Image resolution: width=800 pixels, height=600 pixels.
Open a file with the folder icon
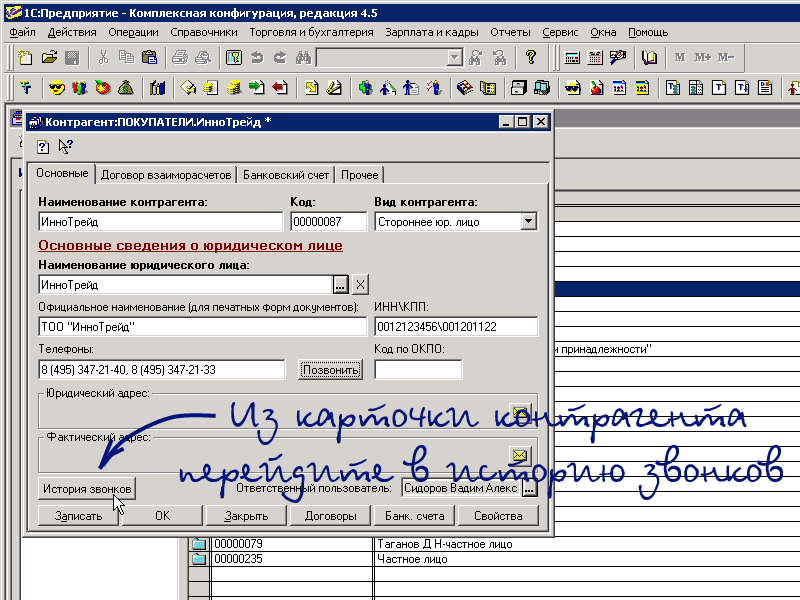click(x=49, y=58)
